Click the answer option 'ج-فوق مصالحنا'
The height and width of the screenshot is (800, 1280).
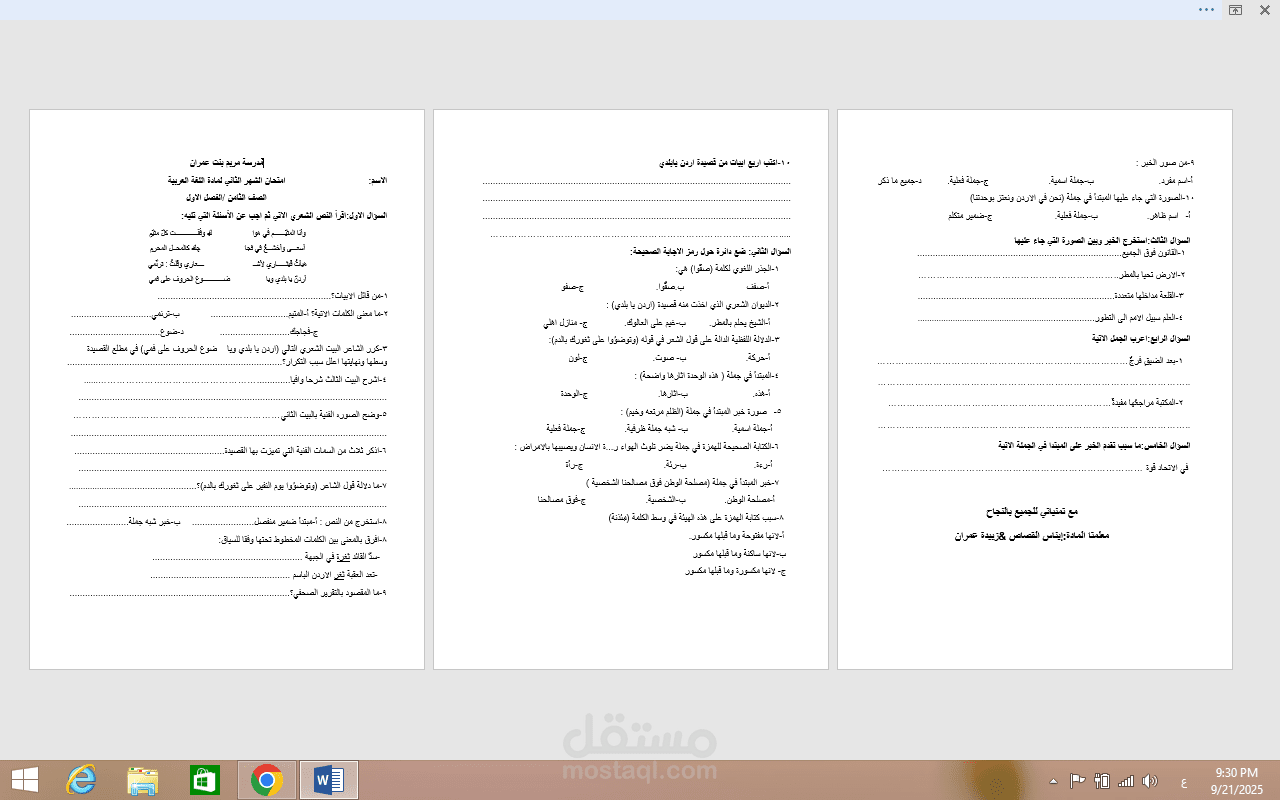[x=562, y=499]
